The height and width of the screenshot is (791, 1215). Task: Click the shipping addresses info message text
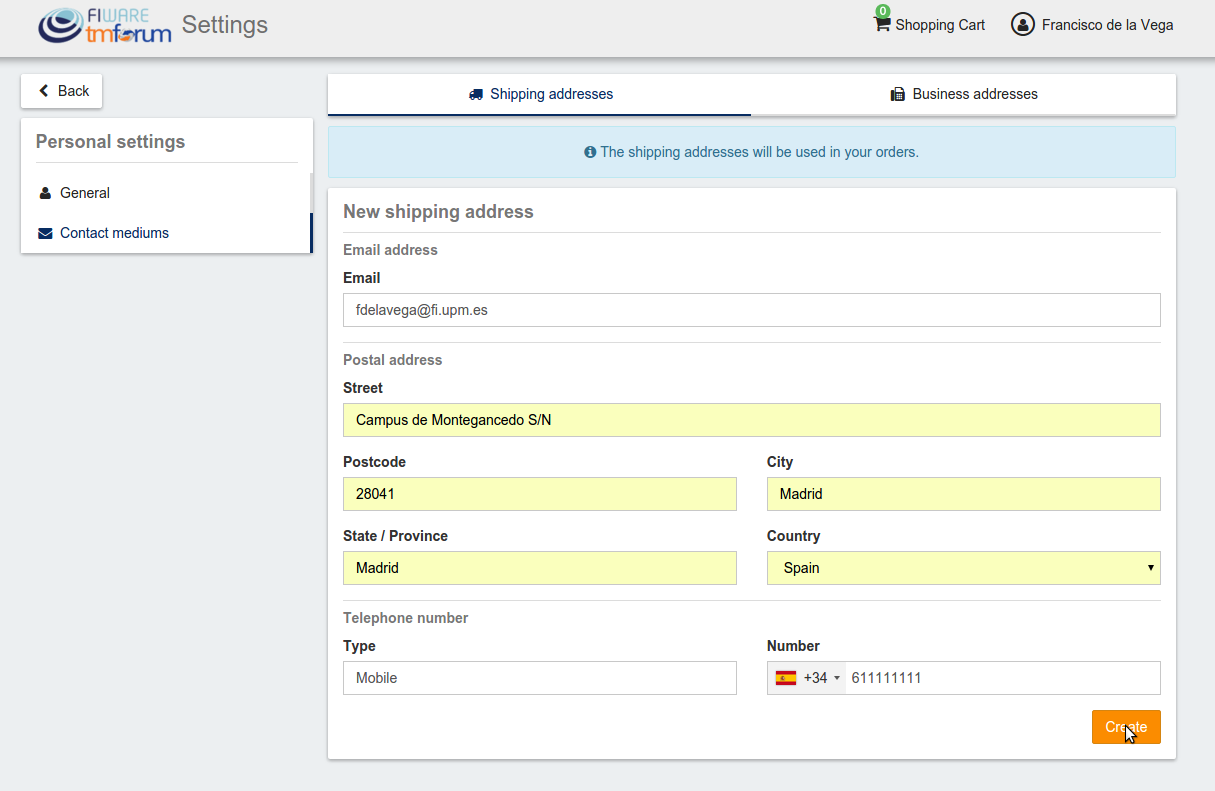759,152
